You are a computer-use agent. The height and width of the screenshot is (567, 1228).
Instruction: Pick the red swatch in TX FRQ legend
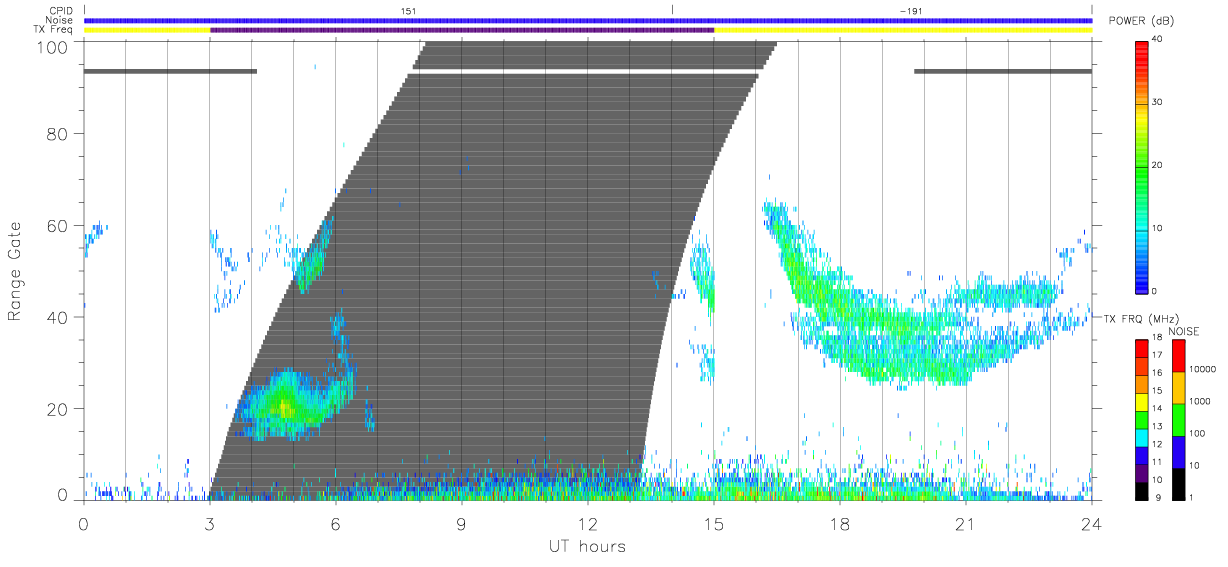[x=1142, y=348]
